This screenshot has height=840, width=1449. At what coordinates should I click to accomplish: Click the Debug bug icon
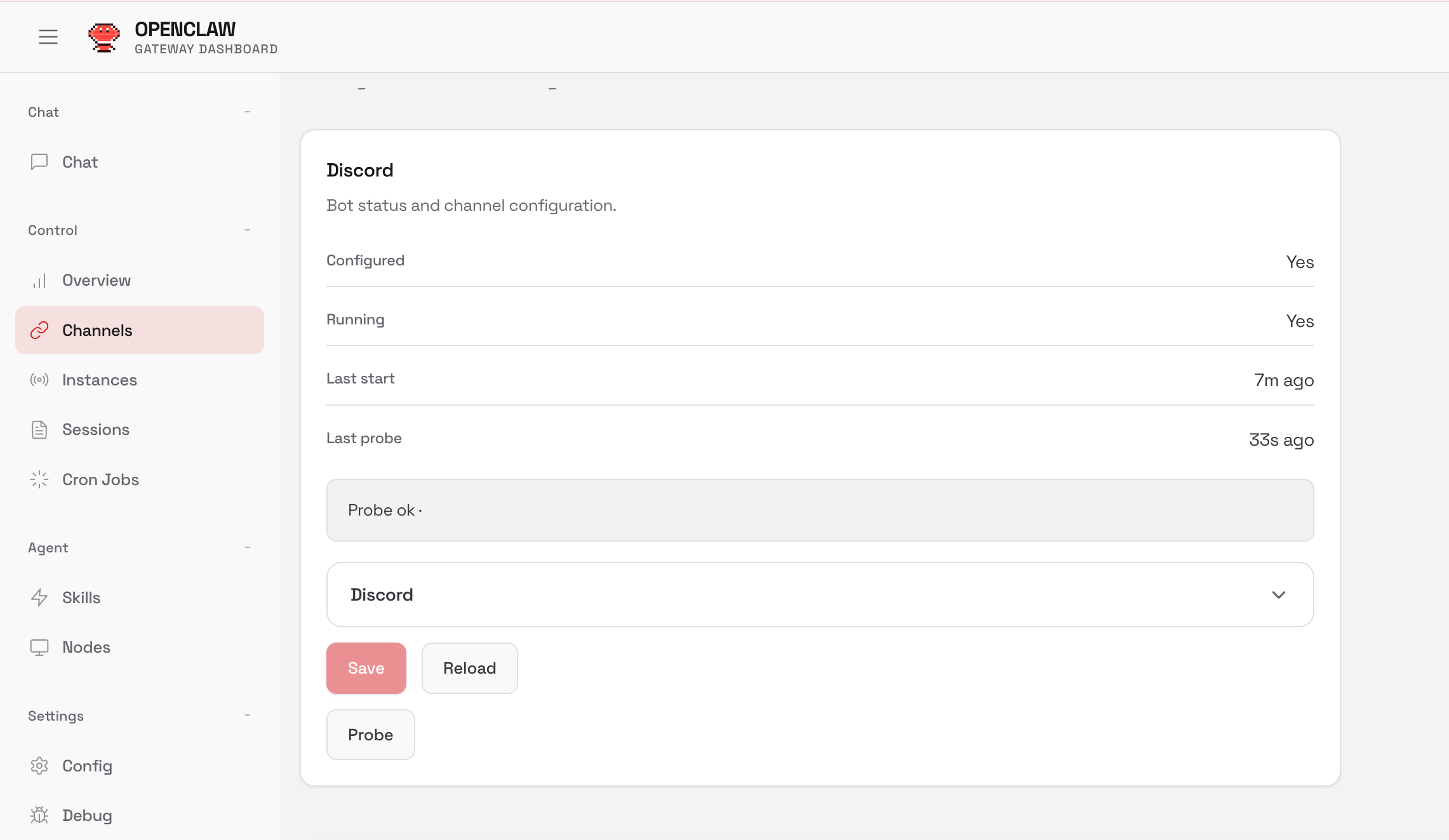tap(39, 815)
